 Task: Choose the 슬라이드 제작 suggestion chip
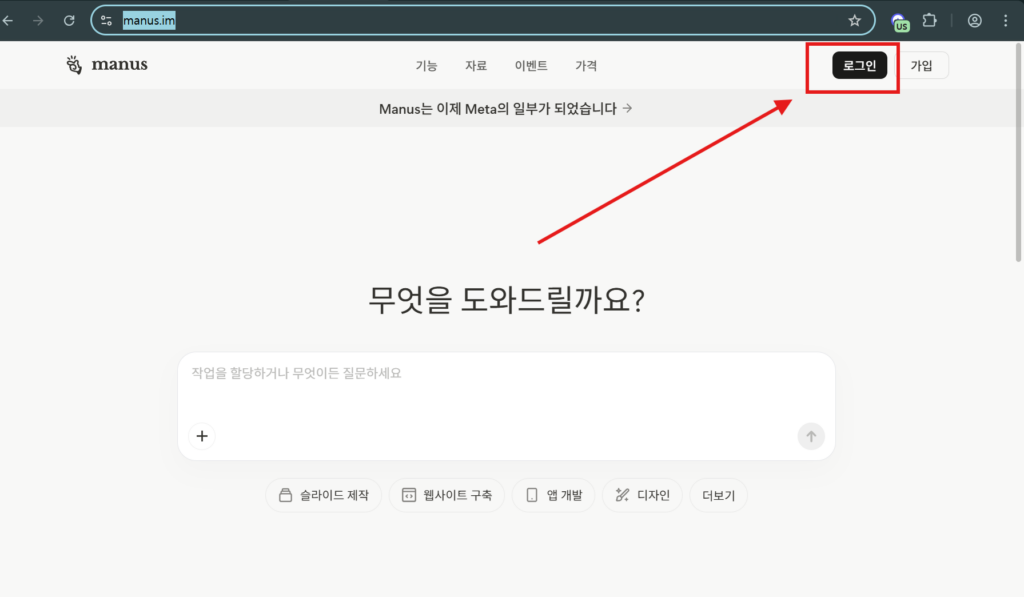point(323,495)
